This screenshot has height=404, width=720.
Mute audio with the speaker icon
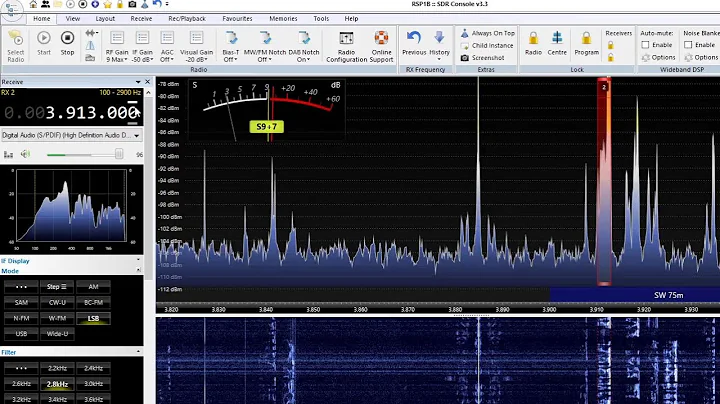tap(25, 154)
